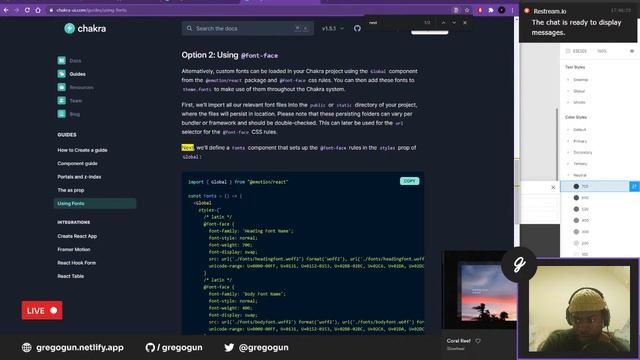
Task: Open The as prop guide
Action: coord(71,190)
